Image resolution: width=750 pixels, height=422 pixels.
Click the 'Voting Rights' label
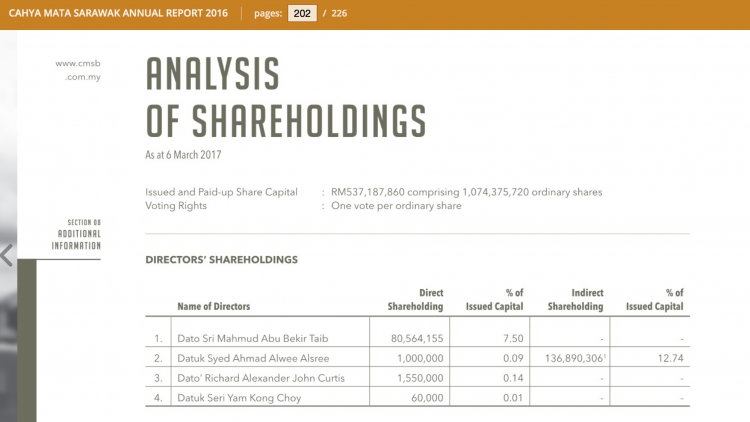176,206
